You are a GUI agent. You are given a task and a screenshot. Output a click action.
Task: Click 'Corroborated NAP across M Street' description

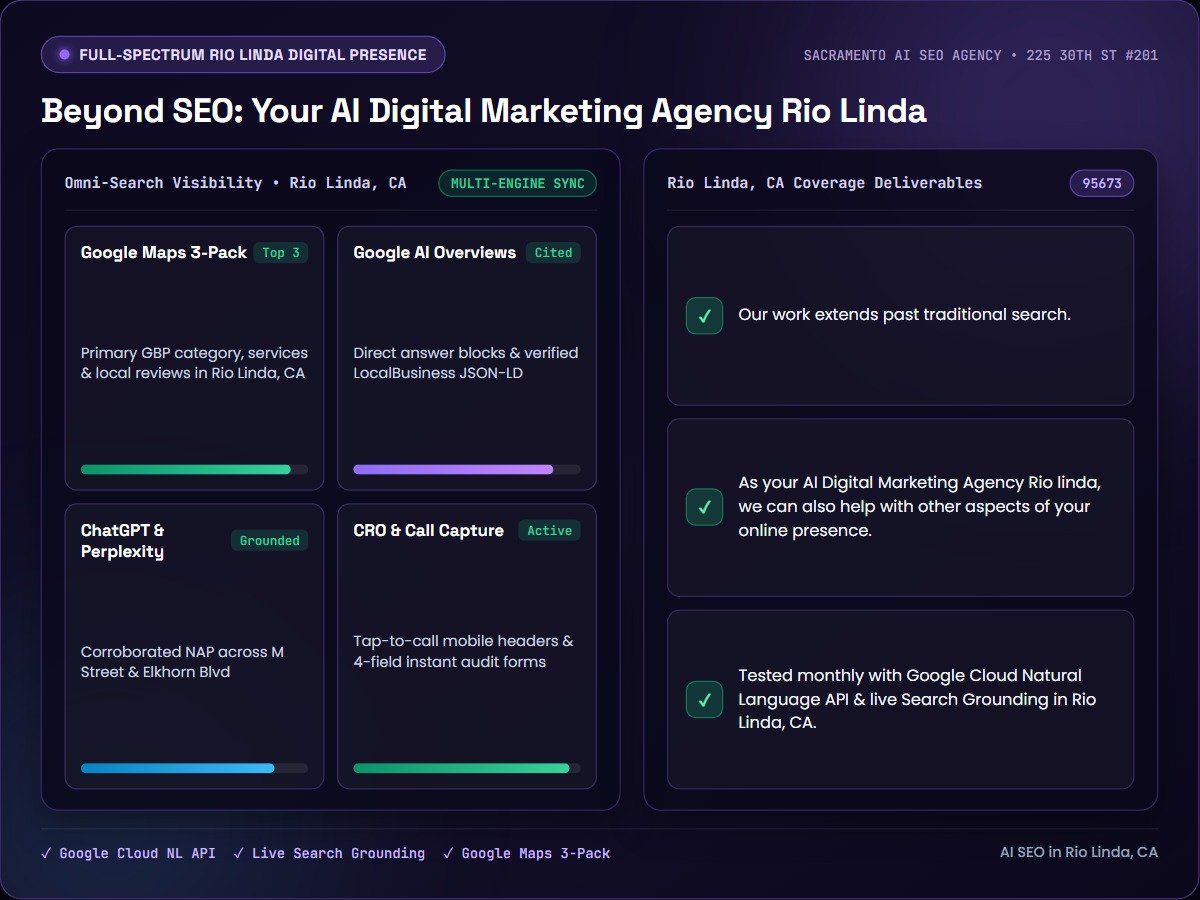coord(182,662)
